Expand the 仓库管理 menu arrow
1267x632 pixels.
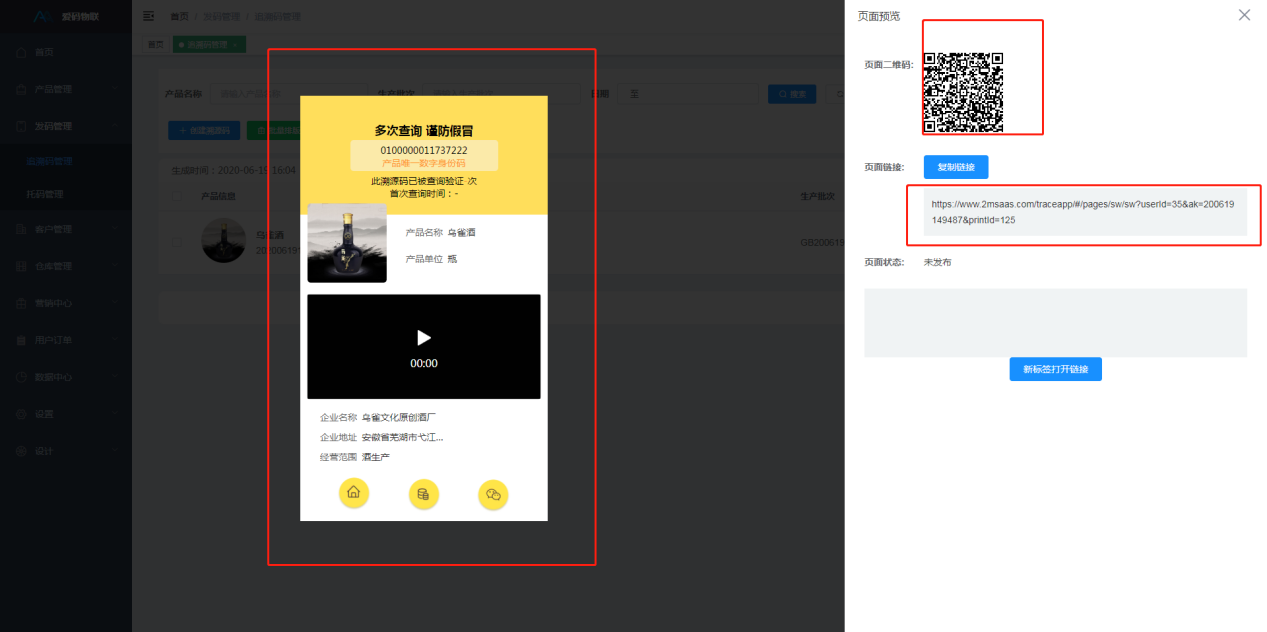[116, 266]
